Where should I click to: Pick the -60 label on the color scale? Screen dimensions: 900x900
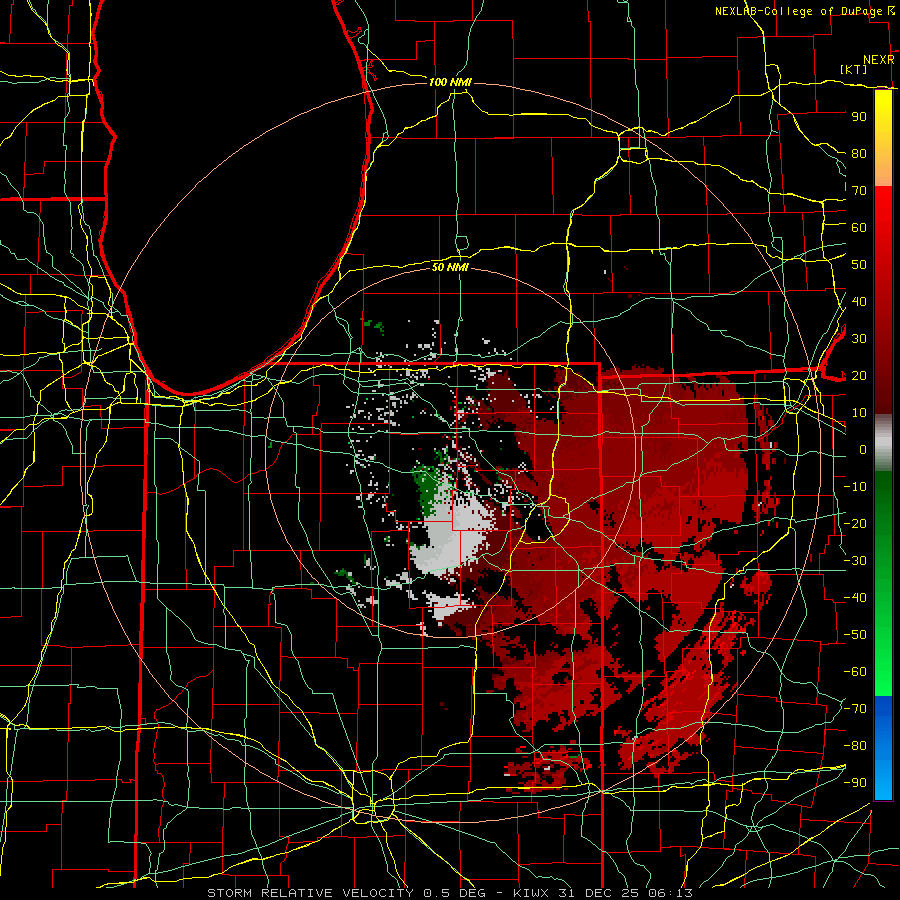855,672
